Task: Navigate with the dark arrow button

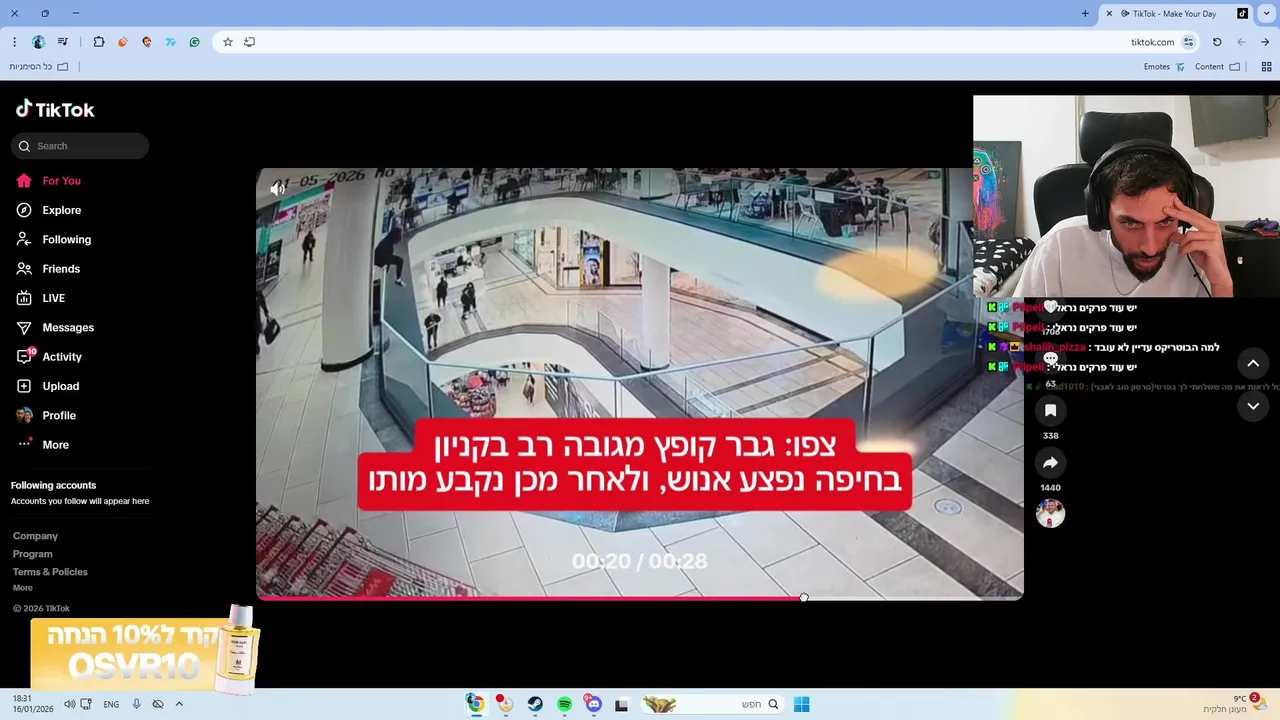Action: tap(1265, 42)
